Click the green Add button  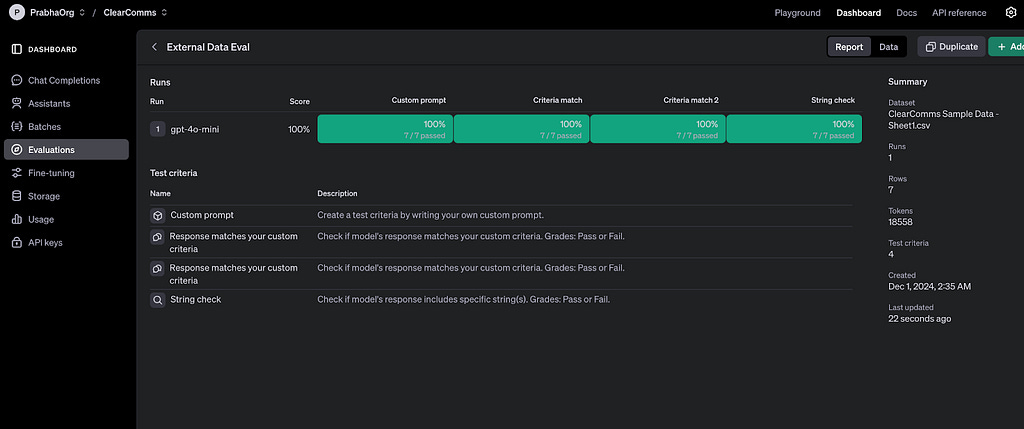[1006, 47]
